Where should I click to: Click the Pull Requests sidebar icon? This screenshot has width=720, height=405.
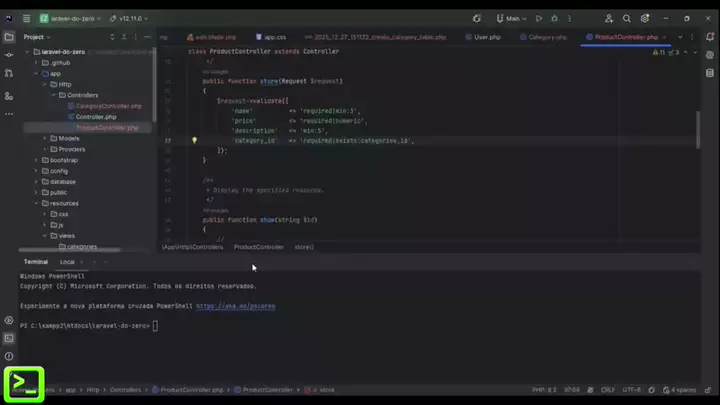[x=9, y=72]
